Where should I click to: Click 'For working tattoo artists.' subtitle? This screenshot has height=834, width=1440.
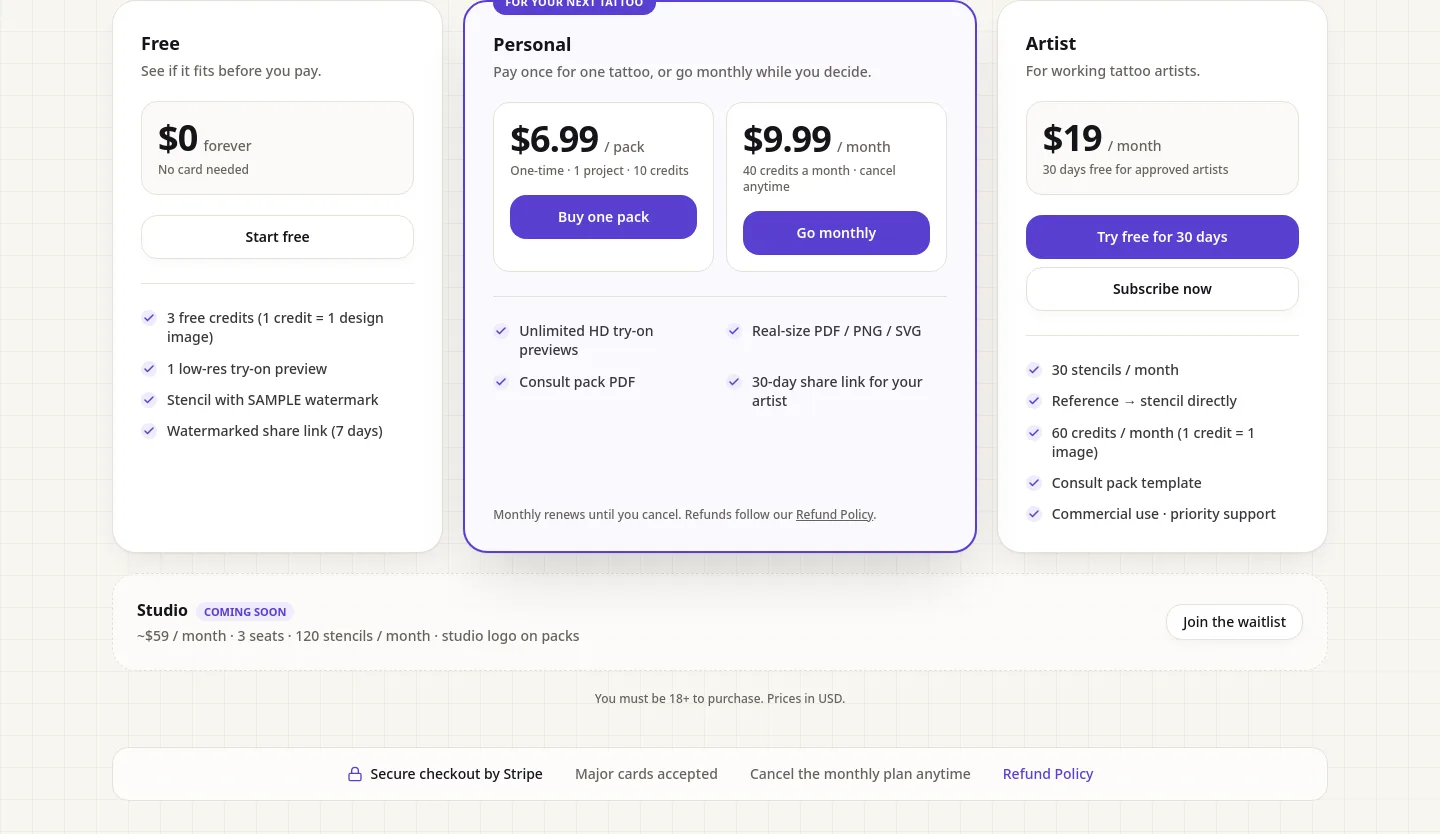pos(1113,71)
